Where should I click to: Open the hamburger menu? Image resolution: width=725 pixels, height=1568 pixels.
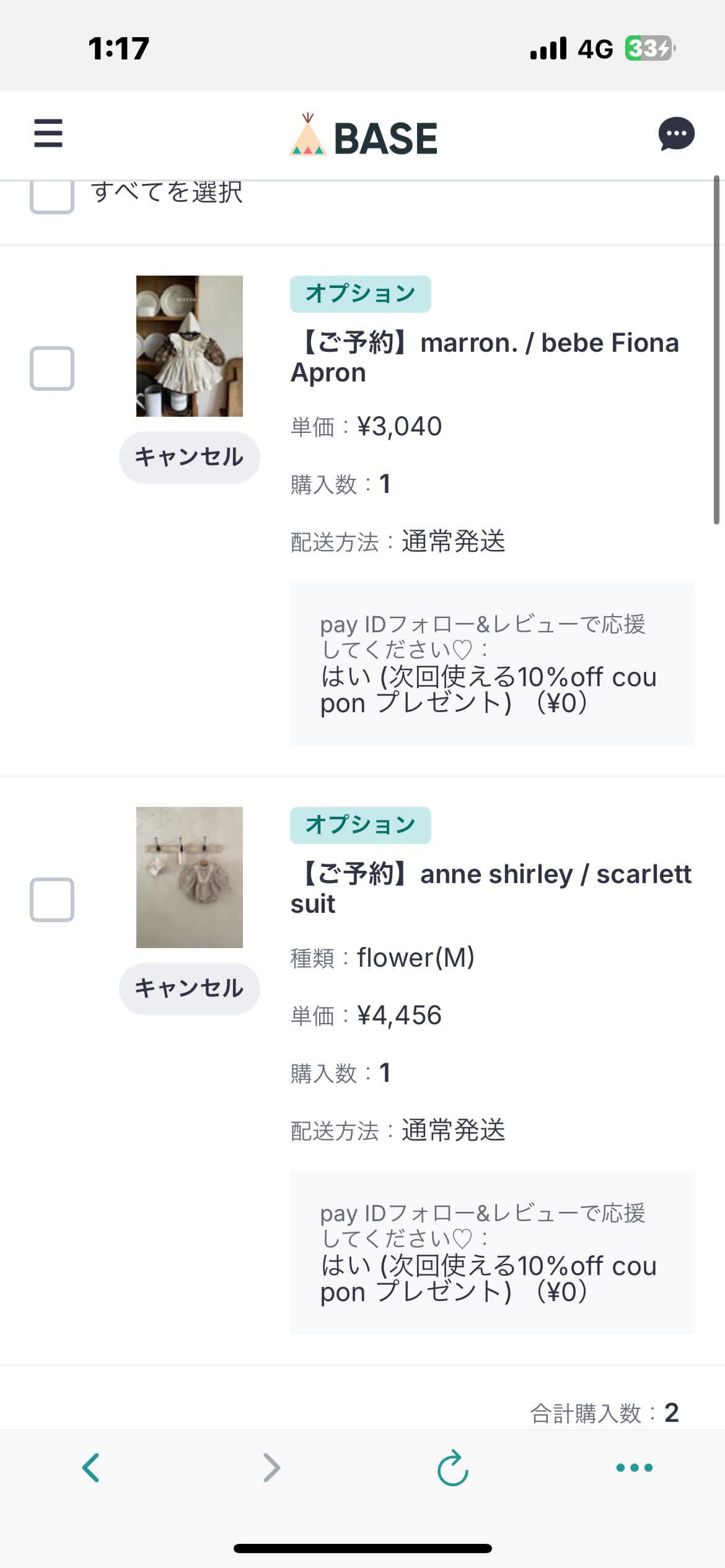click(x=48, y=134)
